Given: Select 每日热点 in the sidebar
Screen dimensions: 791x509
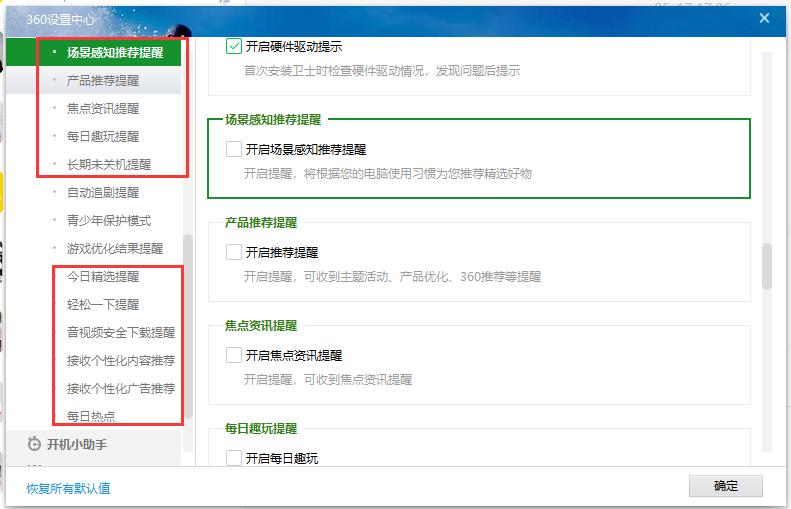Looking at the screenshot, I should [x=93, y=417].
